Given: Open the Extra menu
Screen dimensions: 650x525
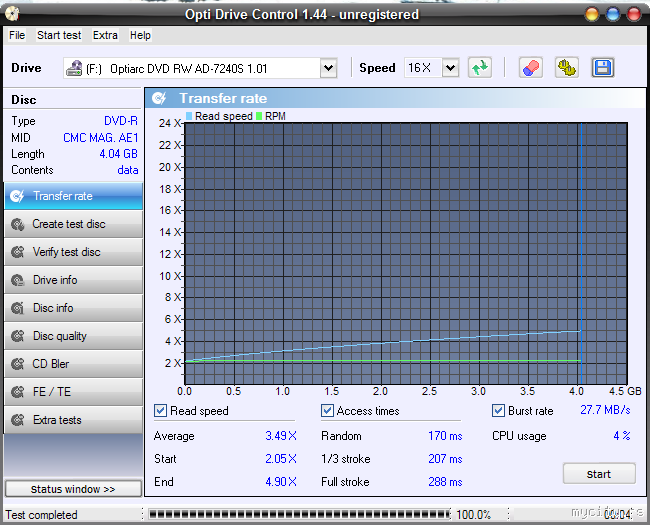Looking at the screenshot, I should point(105,35).
